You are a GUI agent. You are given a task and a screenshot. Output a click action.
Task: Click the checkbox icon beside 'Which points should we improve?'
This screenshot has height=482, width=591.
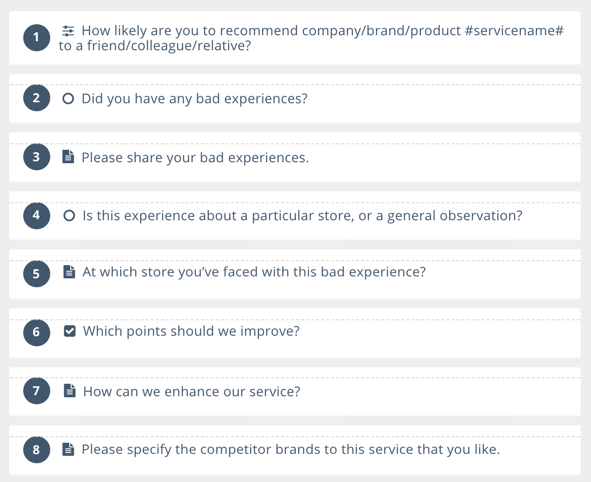pyautogui.click(x=69, y=331)
